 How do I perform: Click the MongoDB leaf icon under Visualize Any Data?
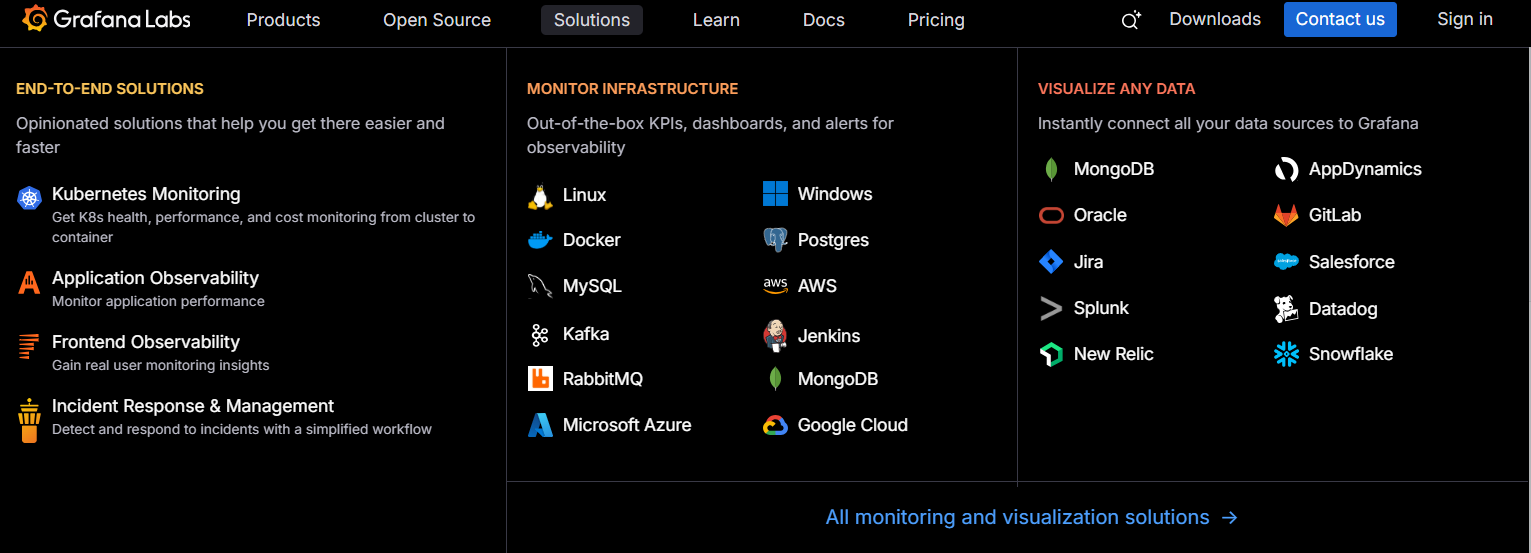(1051, 169)
